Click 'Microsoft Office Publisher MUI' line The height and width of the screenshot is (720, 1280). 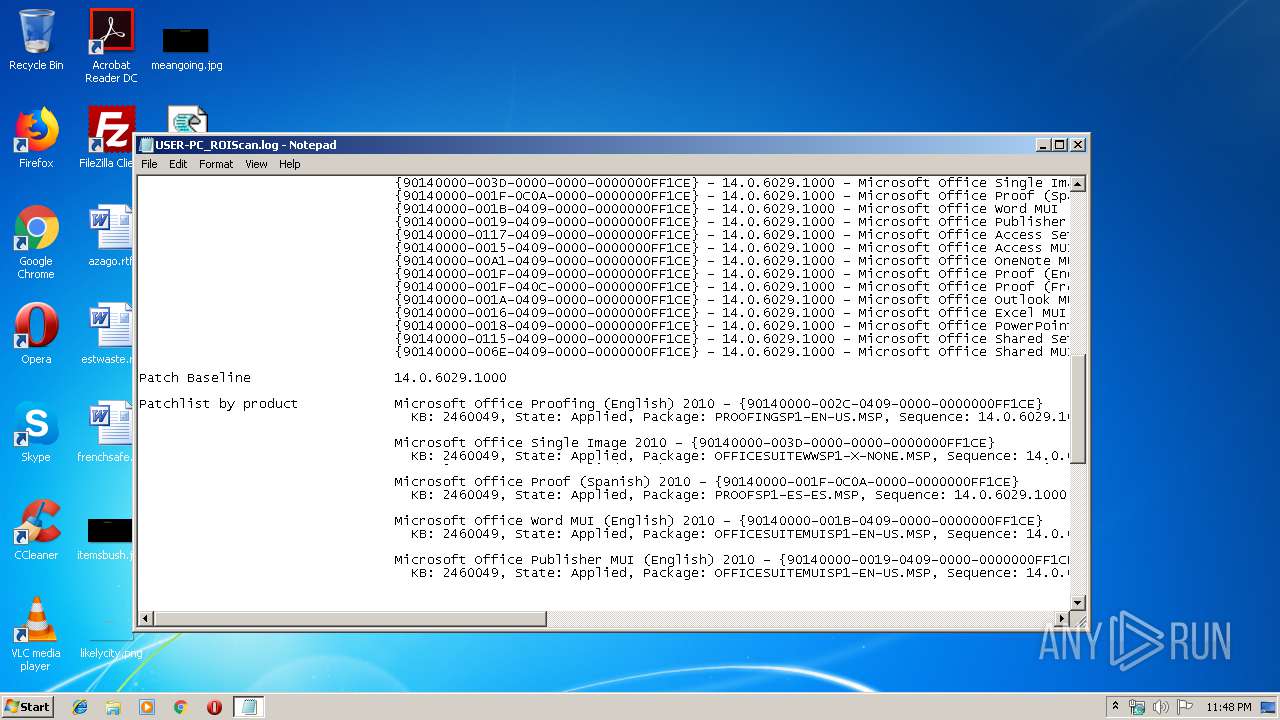(732, 560)
